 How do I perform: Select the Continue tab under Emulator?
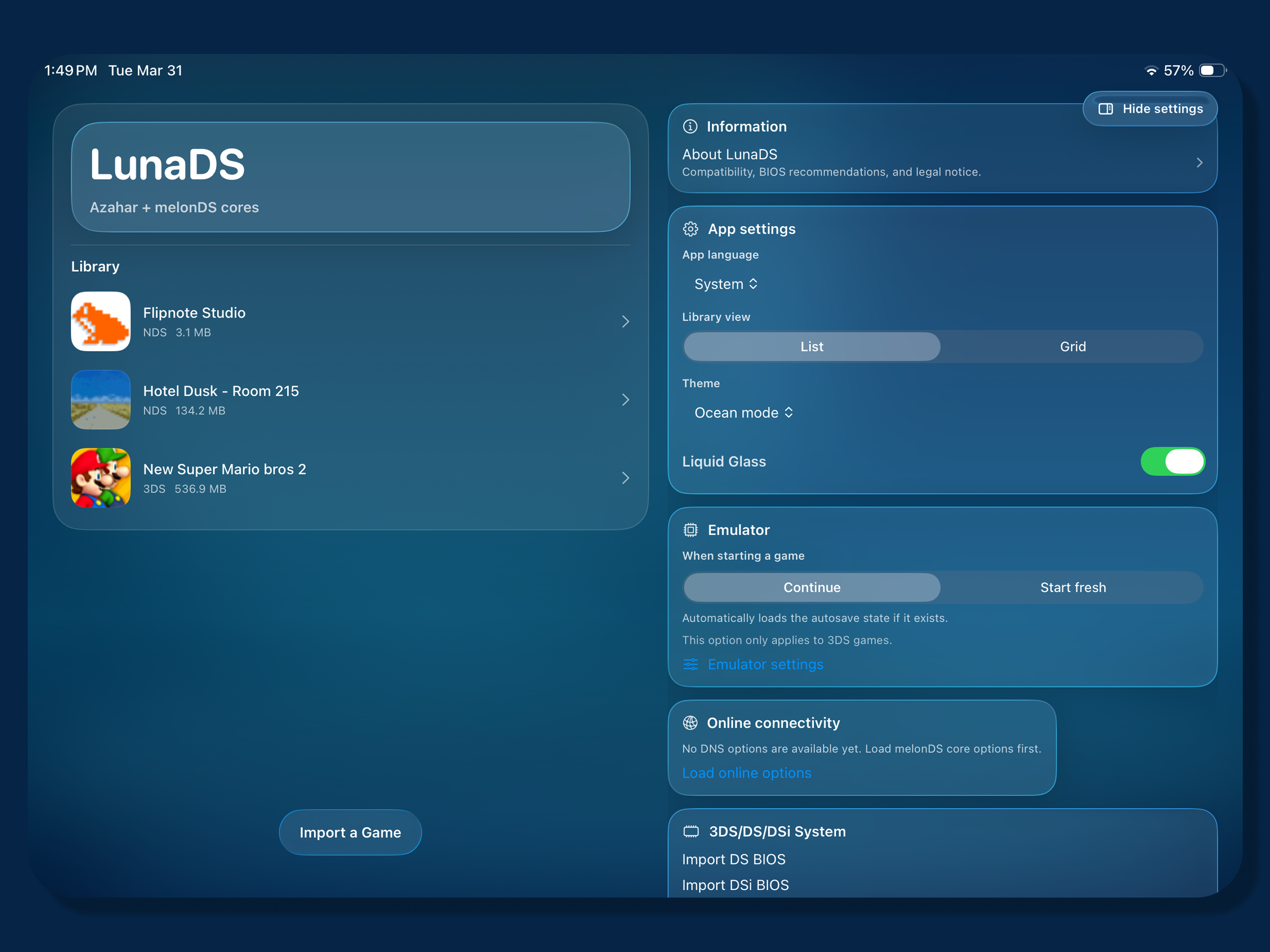coord(811,587)
